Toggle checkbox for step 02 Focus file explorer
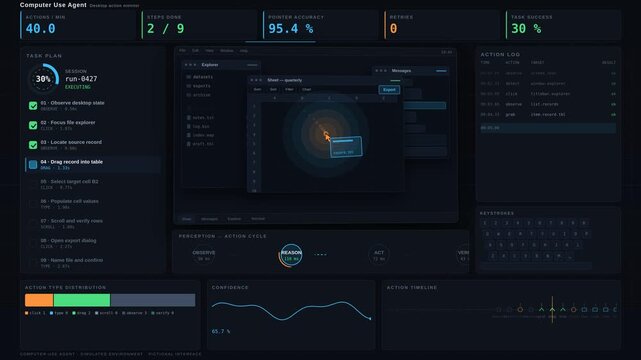This screenshot has height=360, width=641. 33,125
